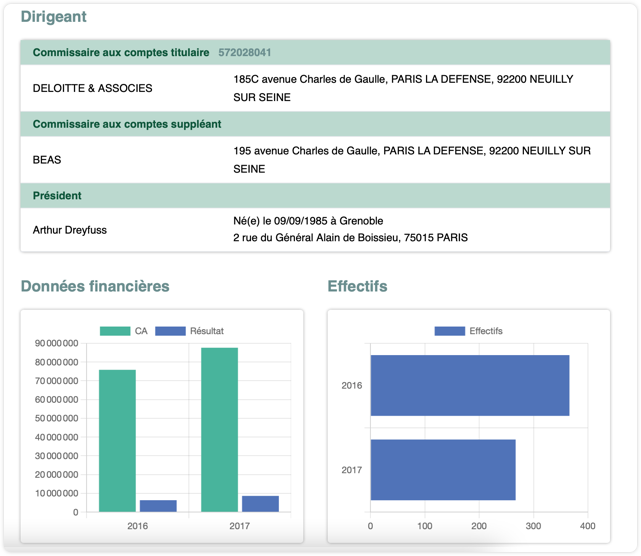This screenshot has width=641, height=556.
Task: Click Arthur Dreyfuss president name
Action: click(x=70, y=230)
